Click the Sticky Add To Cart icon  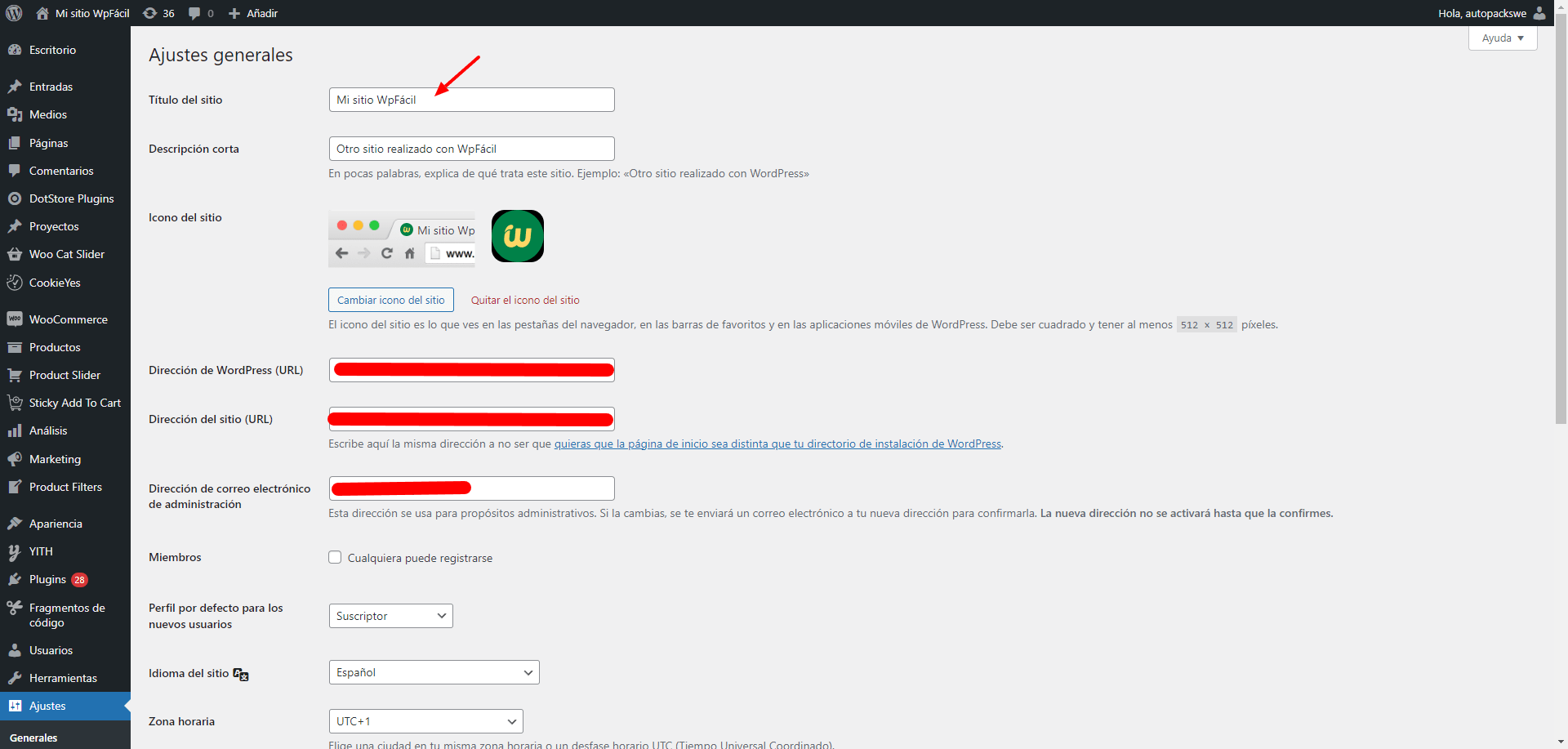click(15, 403)
